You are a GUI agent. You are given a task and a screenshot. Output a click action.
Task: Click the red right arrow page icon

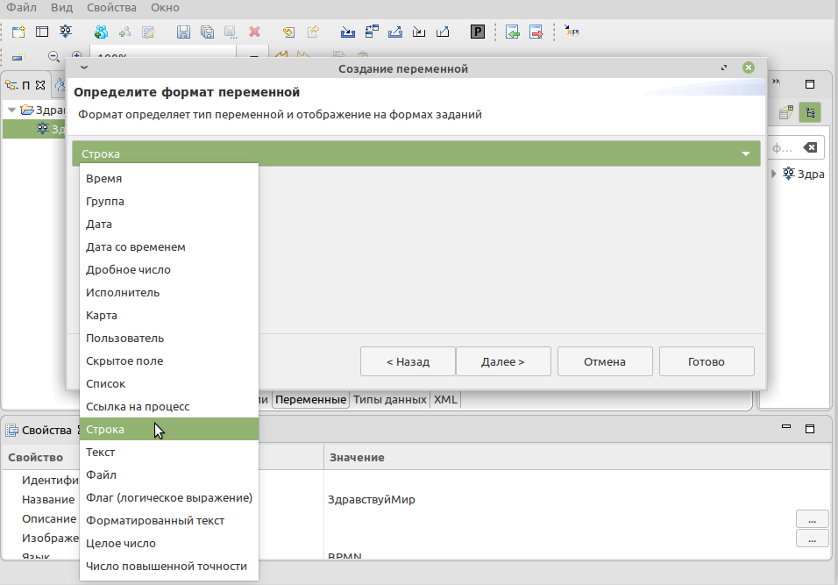536,32
